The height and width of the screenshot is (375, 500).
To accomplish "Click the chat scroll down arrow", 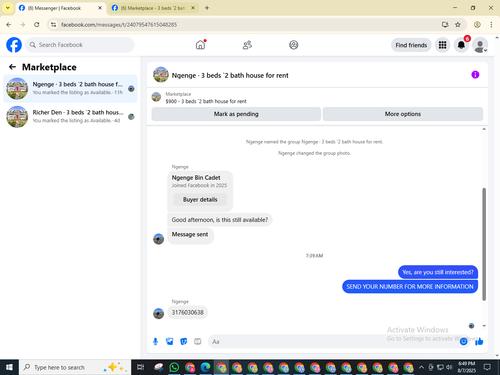I will coord(484,326).
